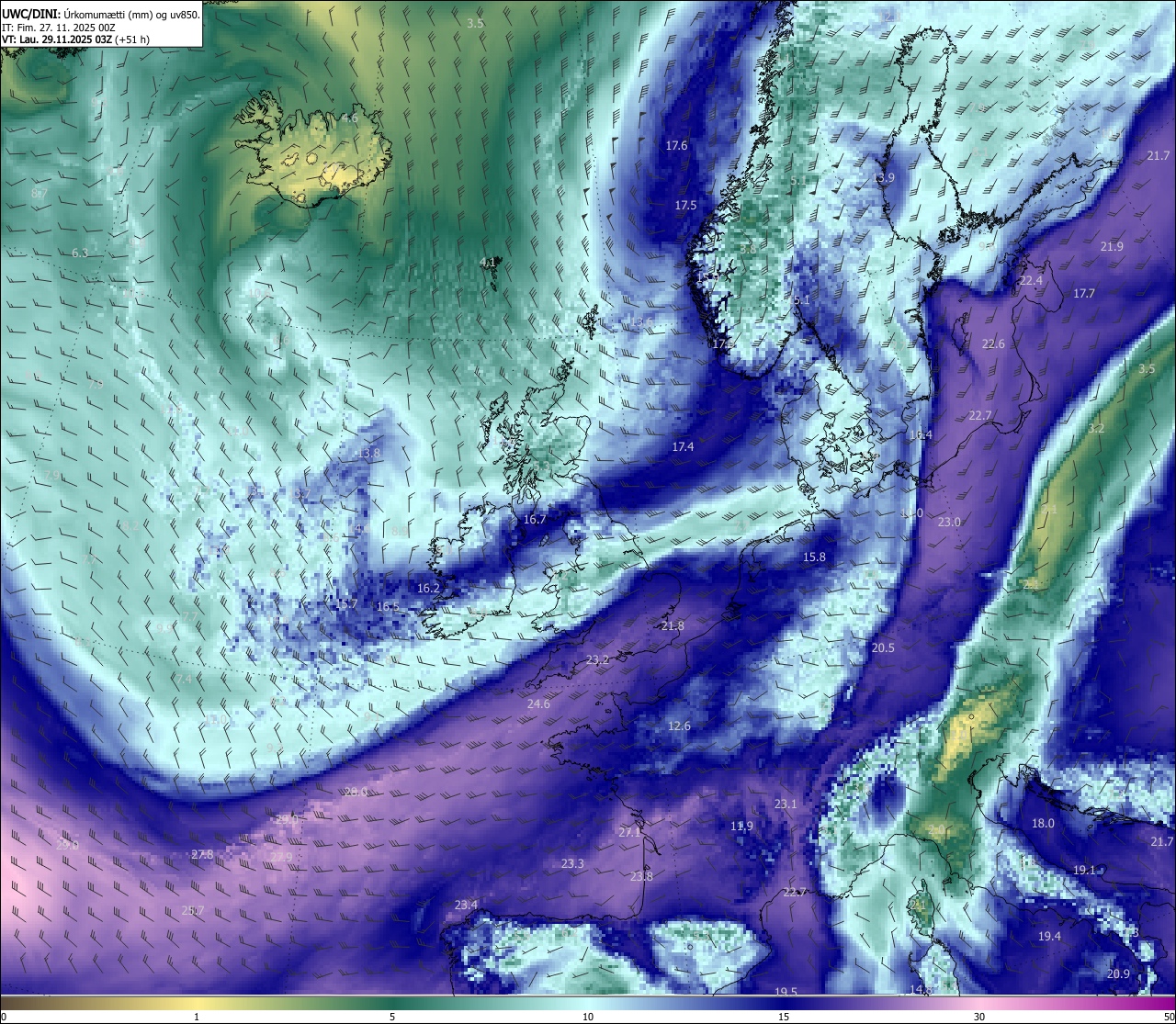Click the 16.2 value west of Ireland
The height and width of the screenshot is (1024, 1176).
coord(428,588)
